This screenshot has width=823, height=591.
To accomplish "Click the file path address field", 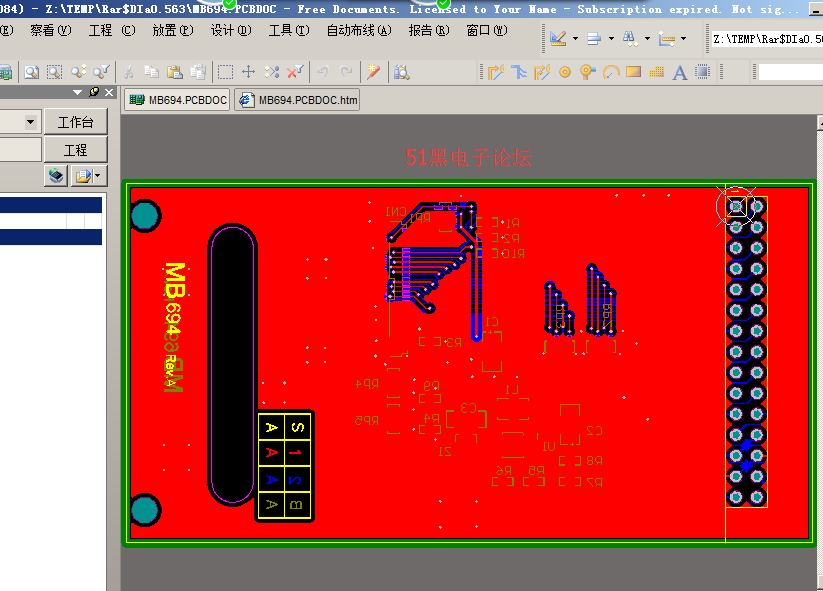I will pyautogui.click(x=767, y=38).
